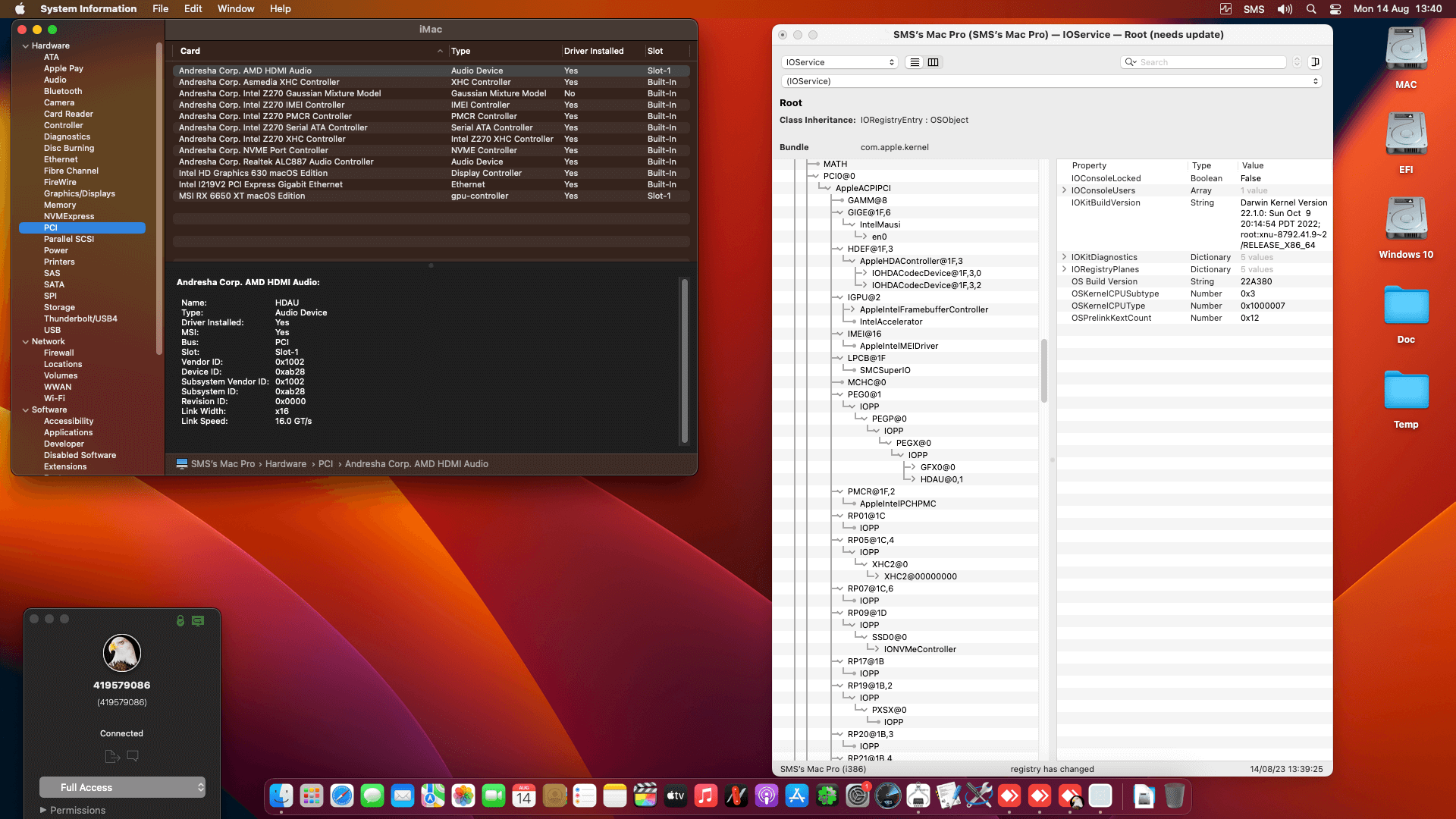Expand the GFX0@0 tree node
The image size is (1456, 819).
point(912,467)
